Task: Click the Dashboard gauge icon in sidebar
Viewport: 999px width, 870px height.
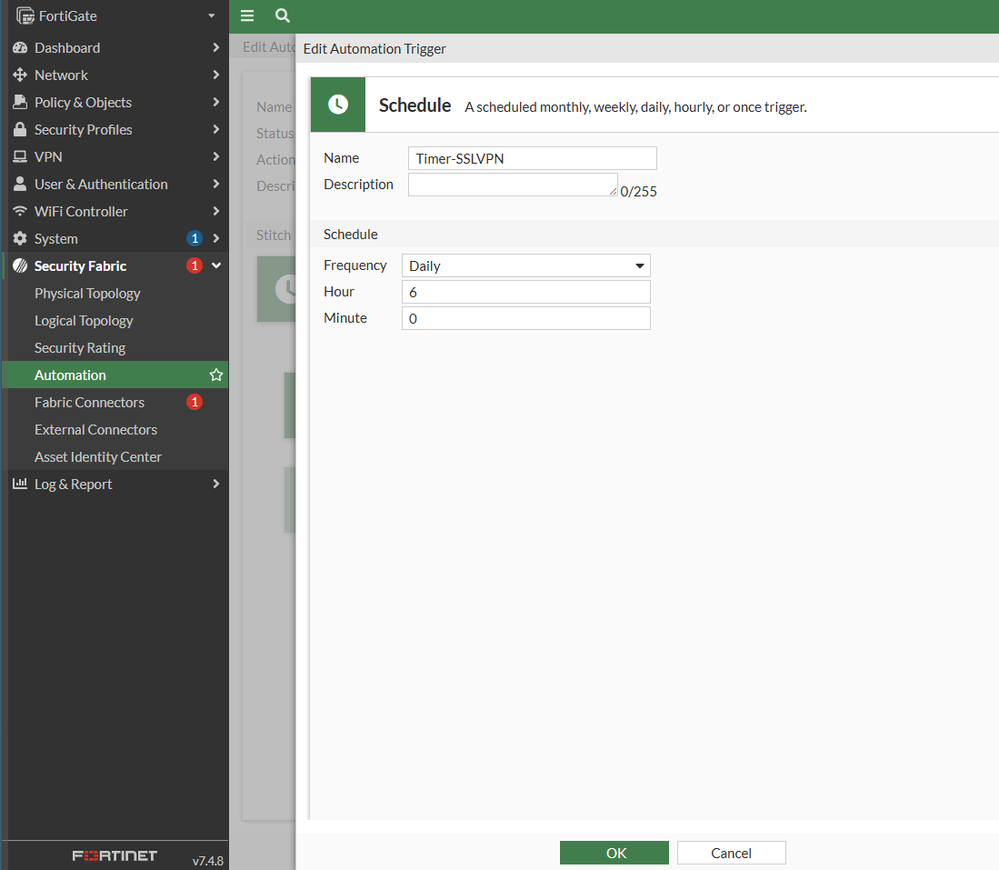Action: tap(19, 48)
